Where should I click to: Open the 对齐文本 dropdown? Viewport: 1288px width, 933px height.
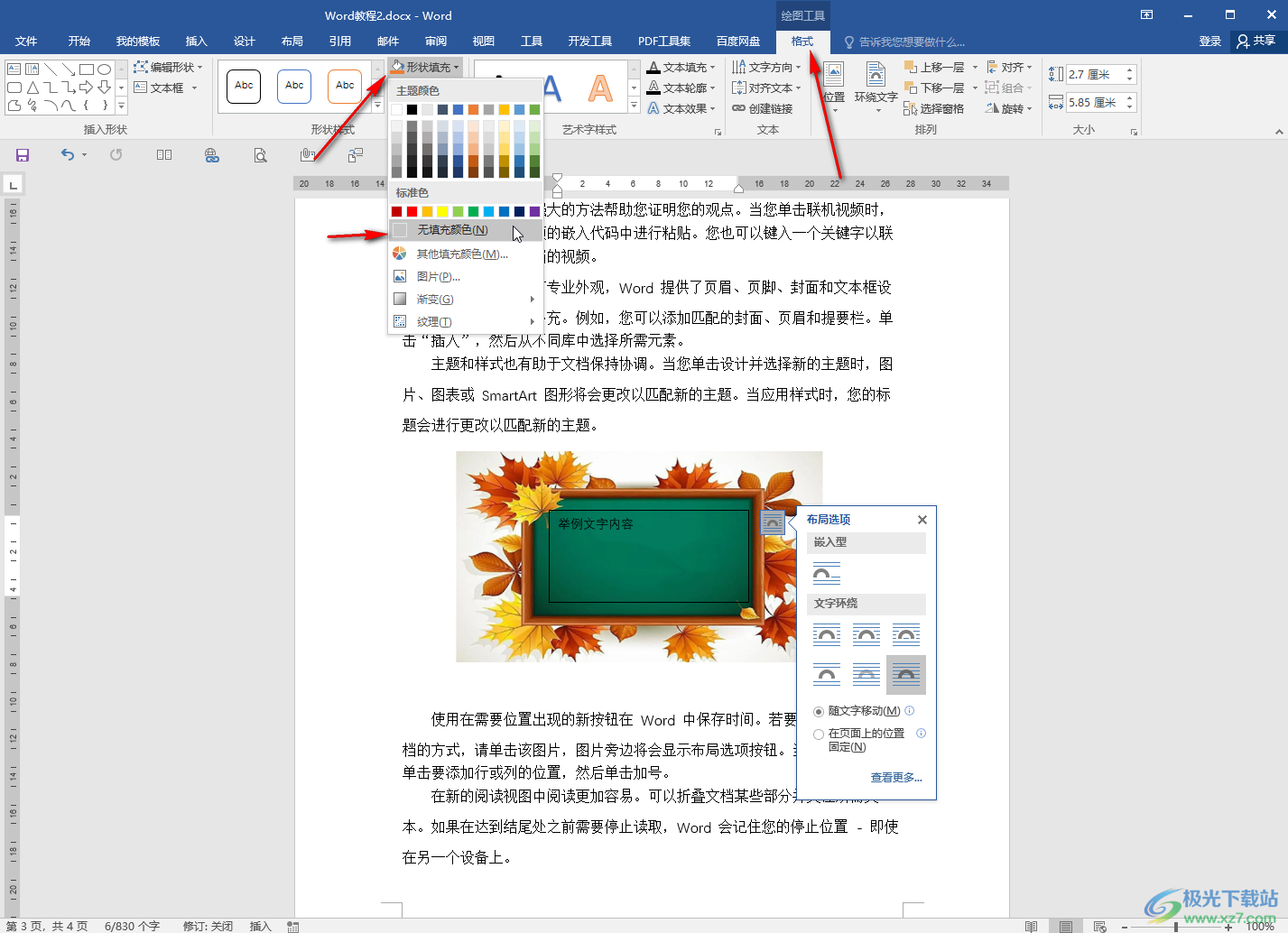coord(766,88)
